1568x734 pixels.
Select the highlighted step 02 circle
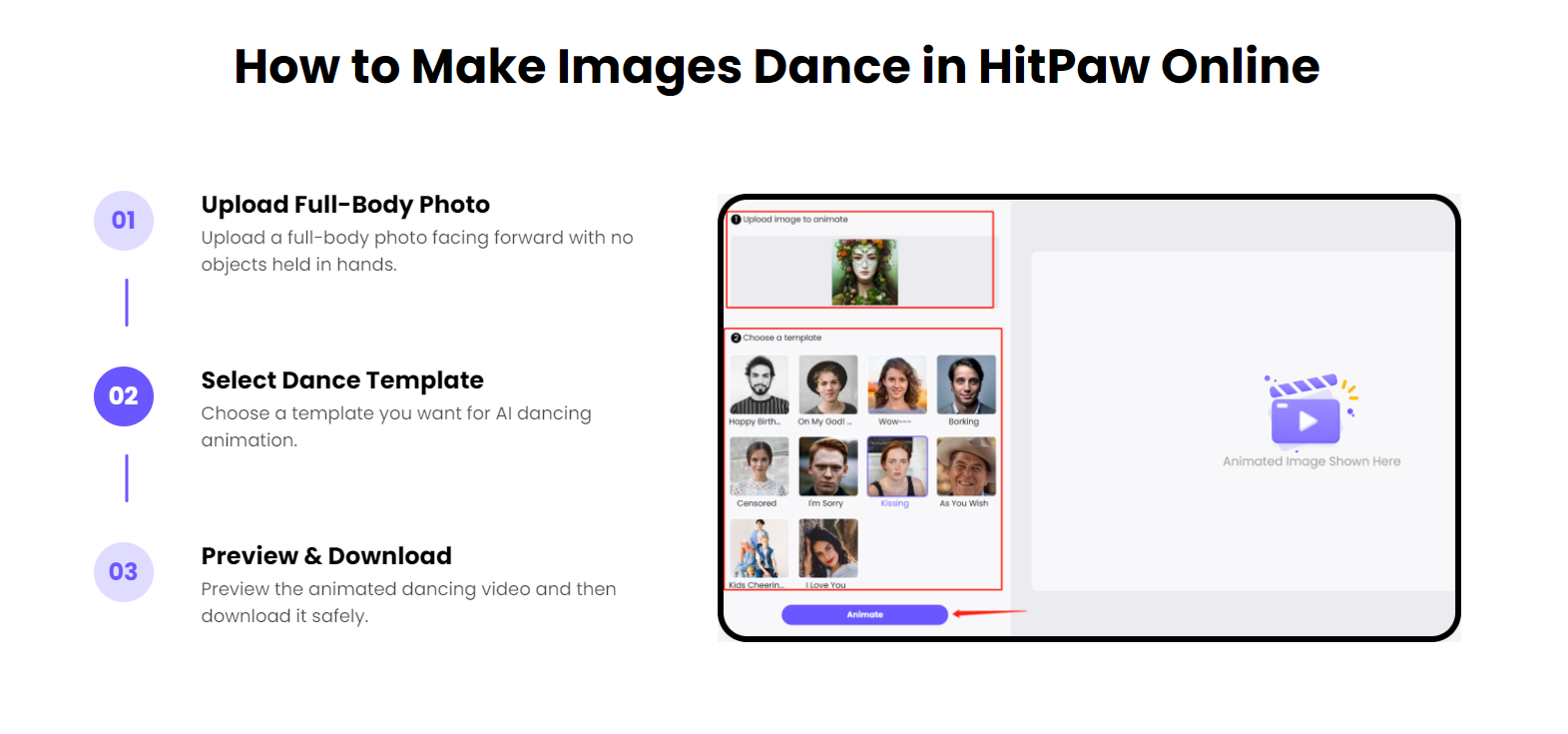124,396
